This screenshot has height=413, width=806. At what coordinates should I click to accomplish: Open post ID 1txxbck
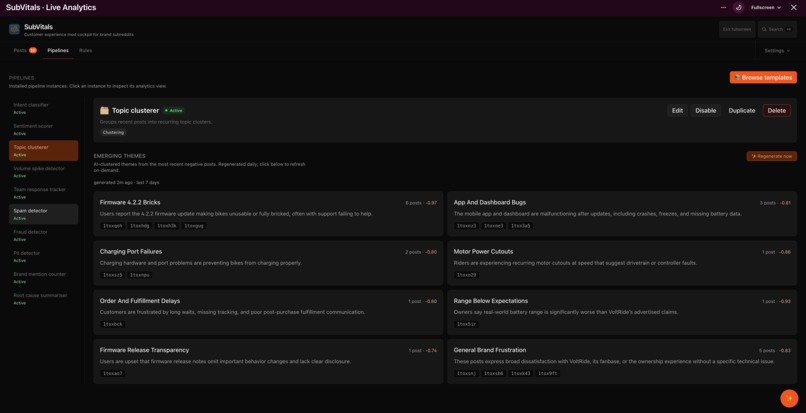(x=113, y=325)
